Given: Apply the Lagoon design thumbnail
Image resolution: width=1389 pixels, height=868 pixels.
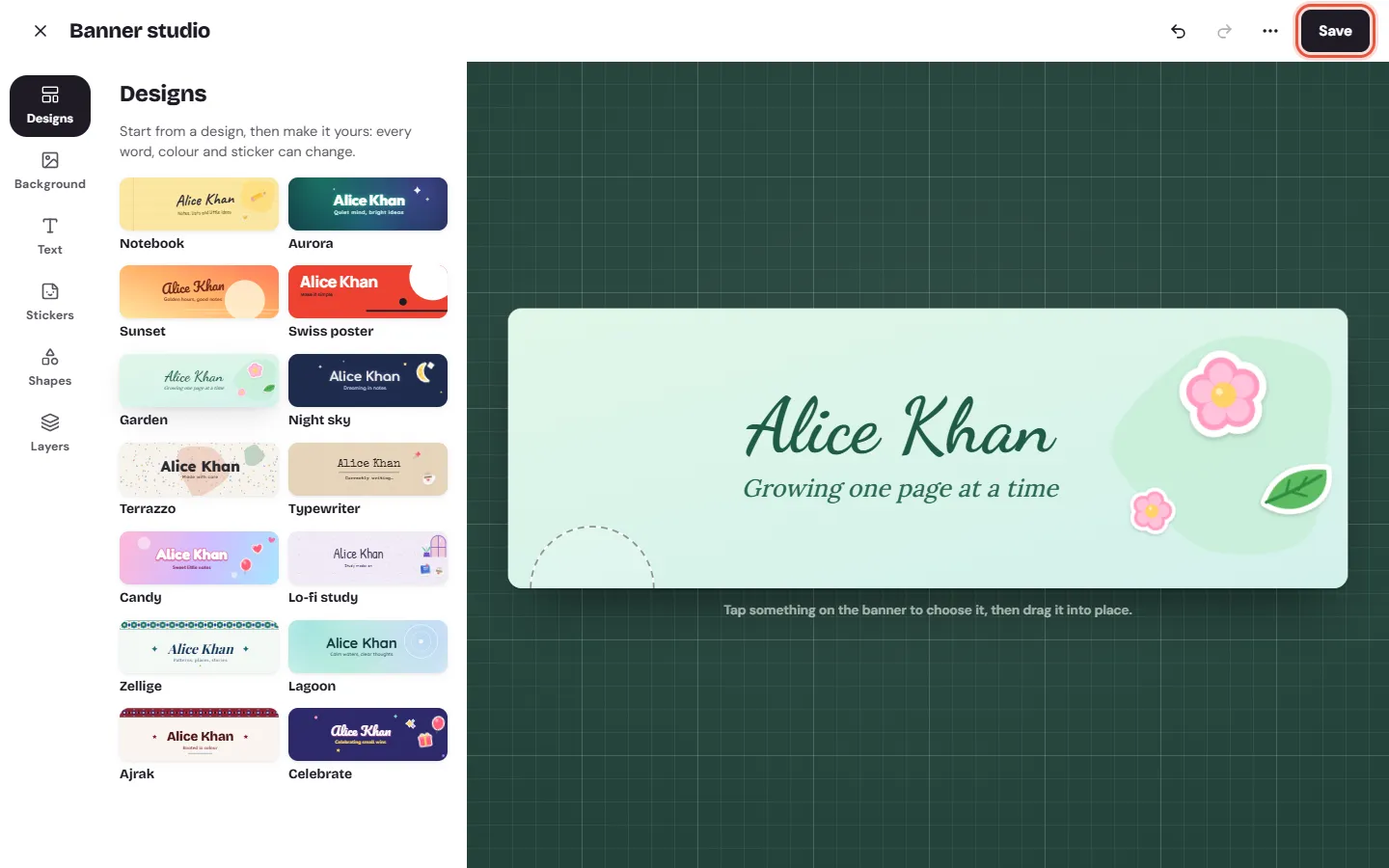Looking at the screenshot, I should point(368,646).
